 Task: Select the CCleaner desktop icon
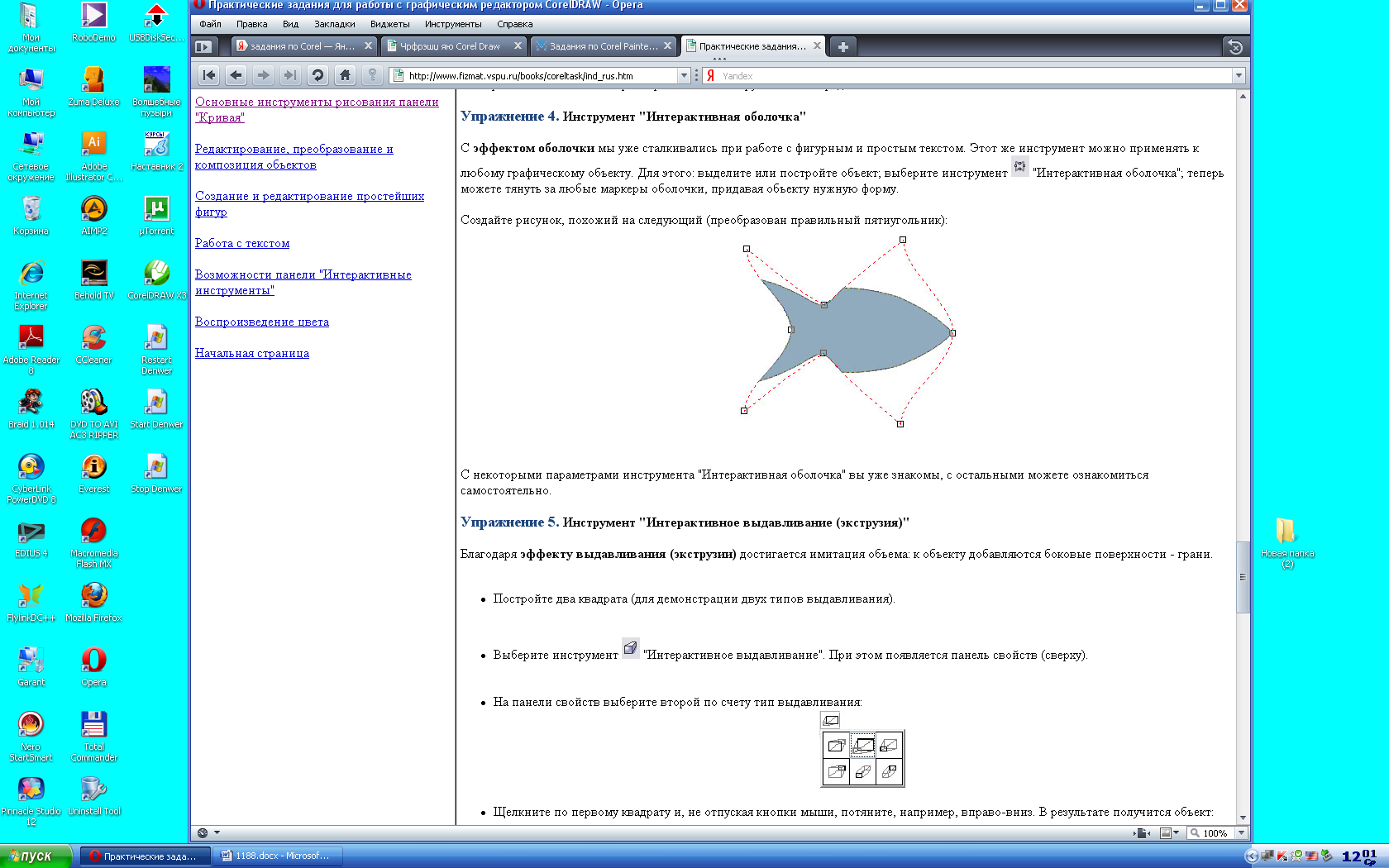tap(93, 344)
